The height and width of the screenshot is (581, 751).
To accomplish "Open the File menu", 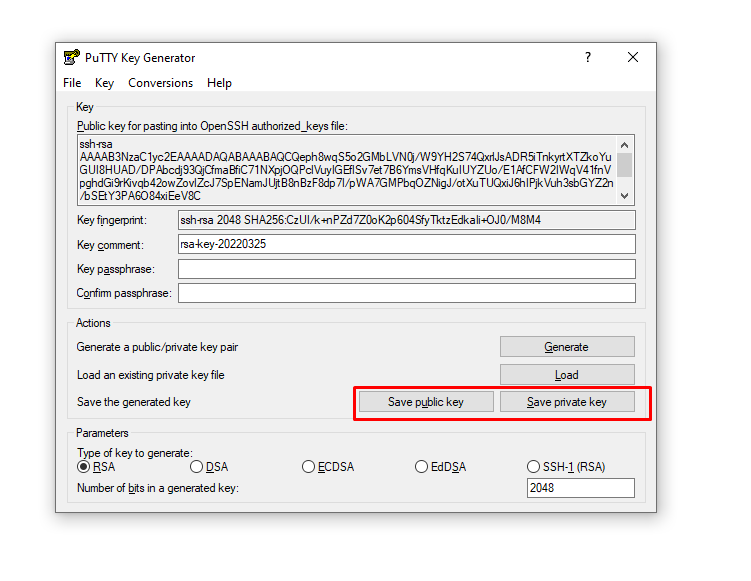I will point(72,83).
